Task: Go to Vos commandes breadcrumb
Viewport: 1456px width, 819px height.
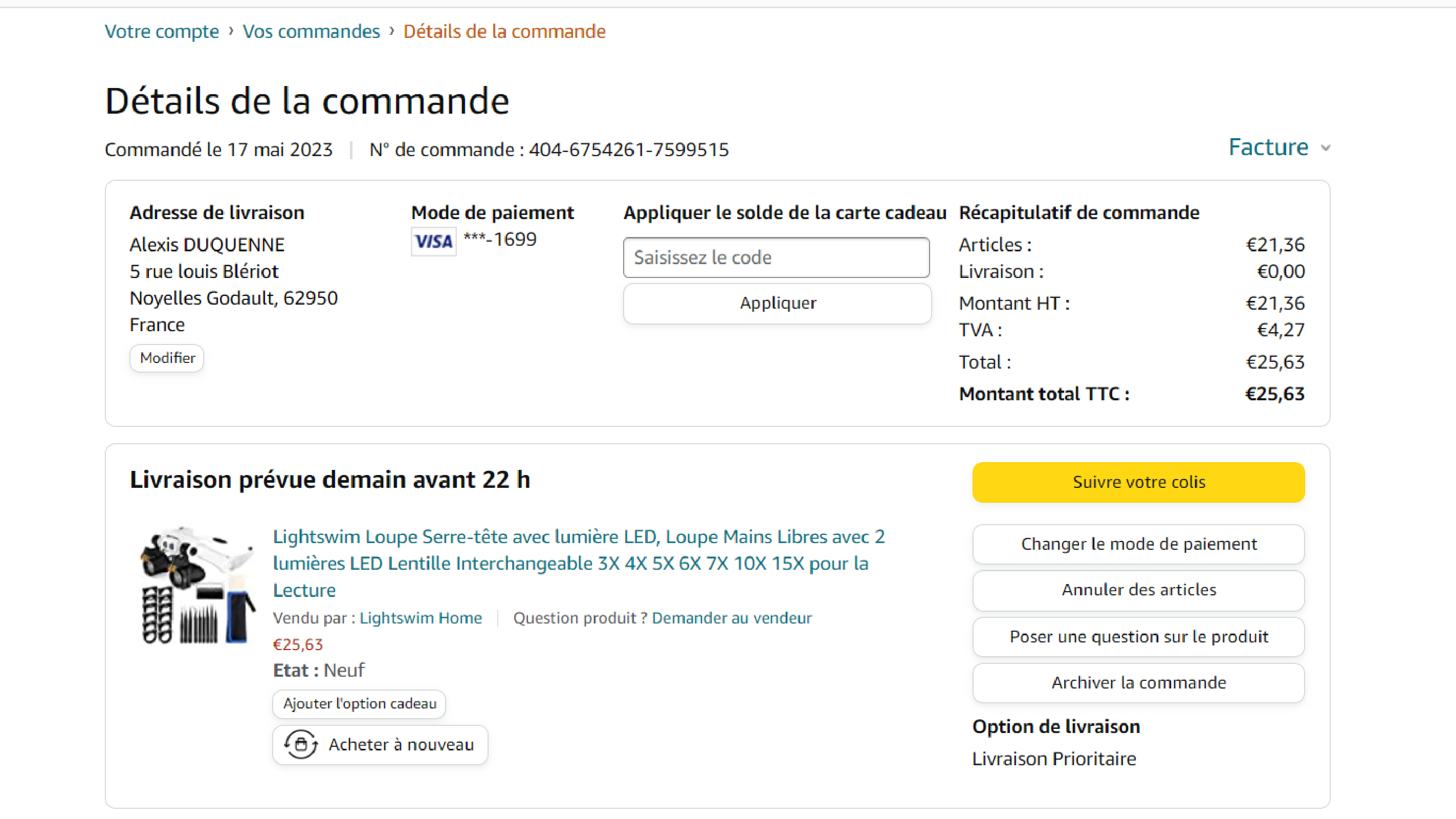Action: tap(311, 31)
